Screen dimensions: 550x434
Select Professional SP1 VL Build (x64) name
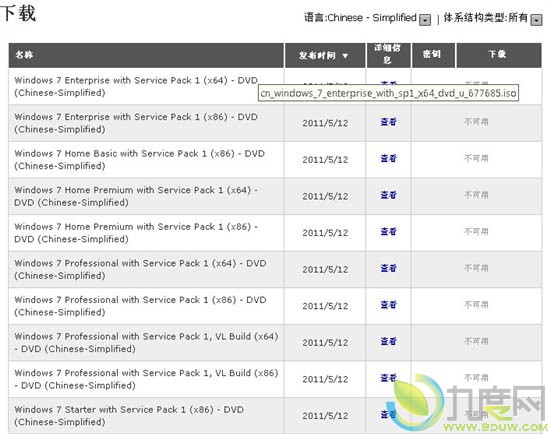coord(146,342)
